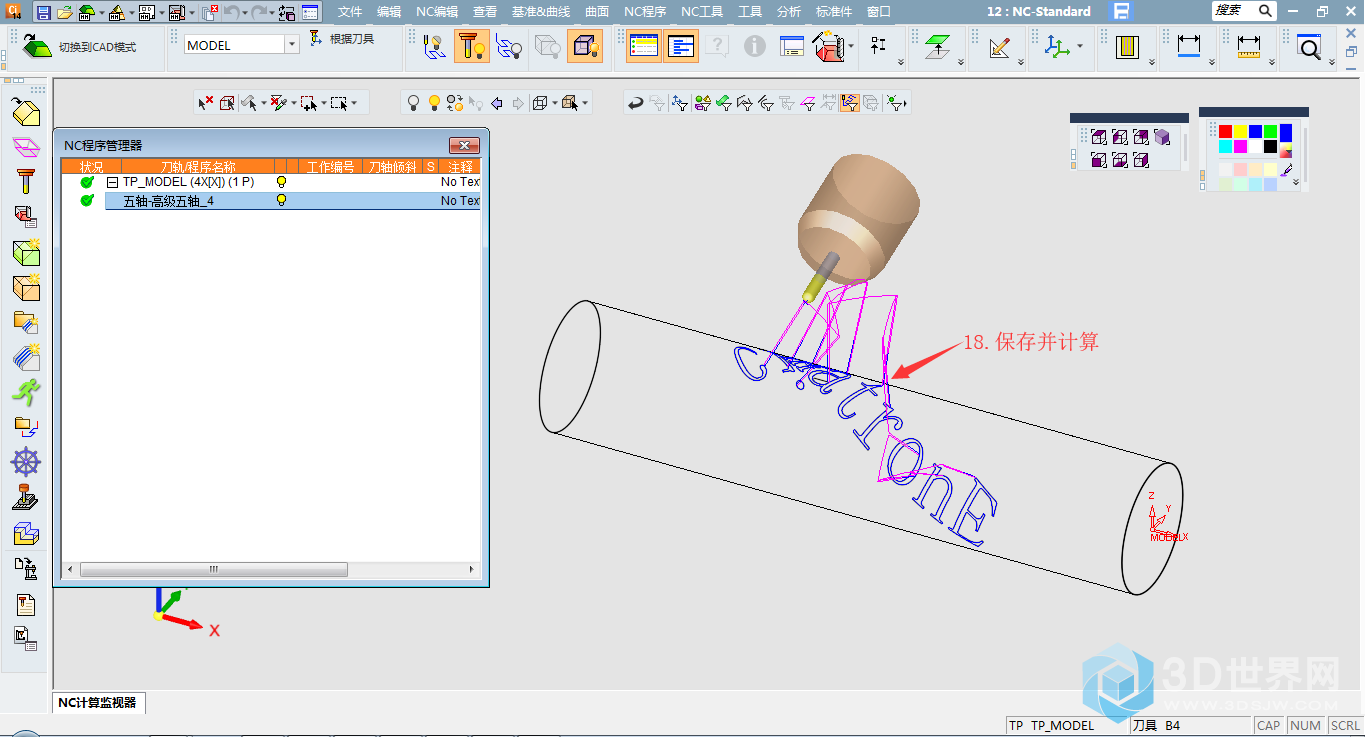
Task: Open the 编辑 menu
Action: 389,12
